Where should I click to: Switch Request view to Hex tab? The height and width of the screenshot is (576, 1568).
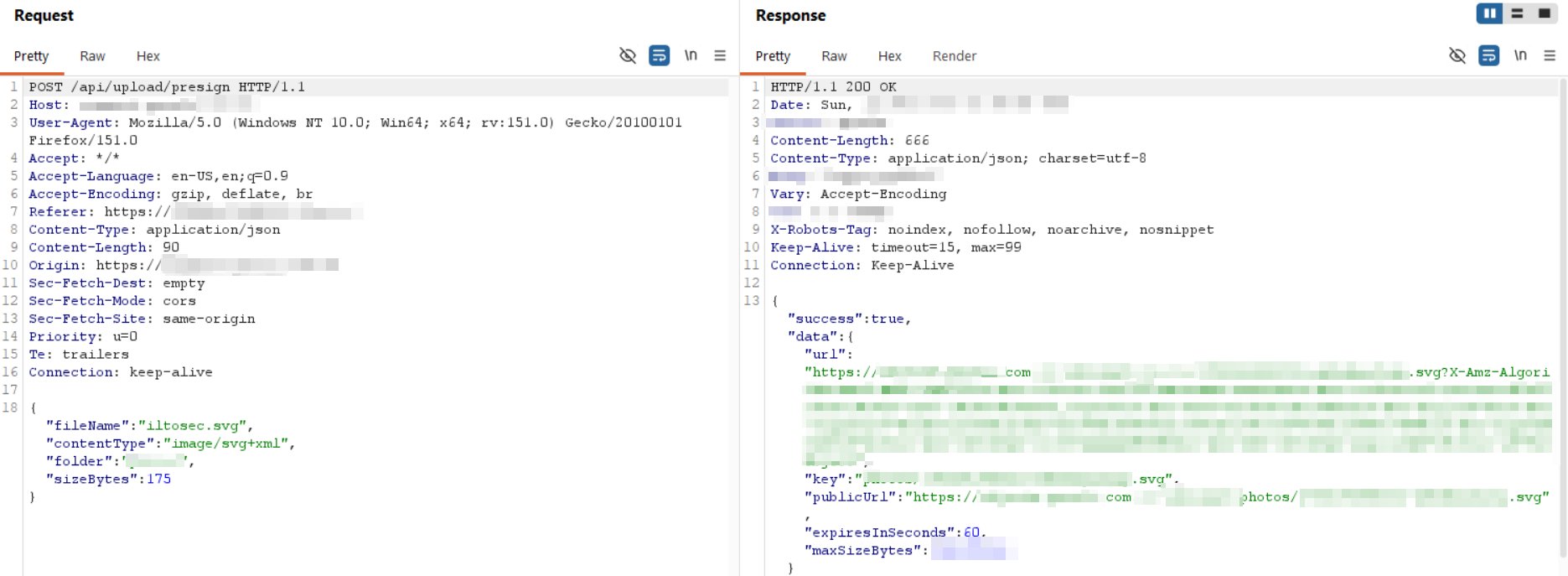148,56
